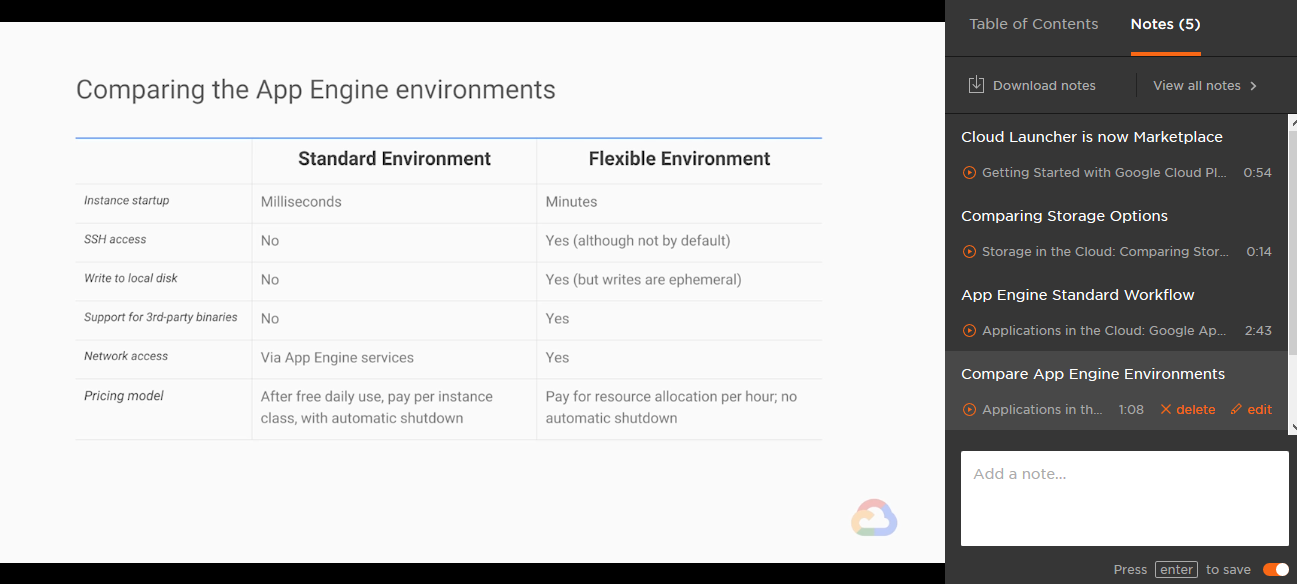Viewport: 1297px width, 584px height.
Task: Click the Network access row label
Action: pos(126,356)
